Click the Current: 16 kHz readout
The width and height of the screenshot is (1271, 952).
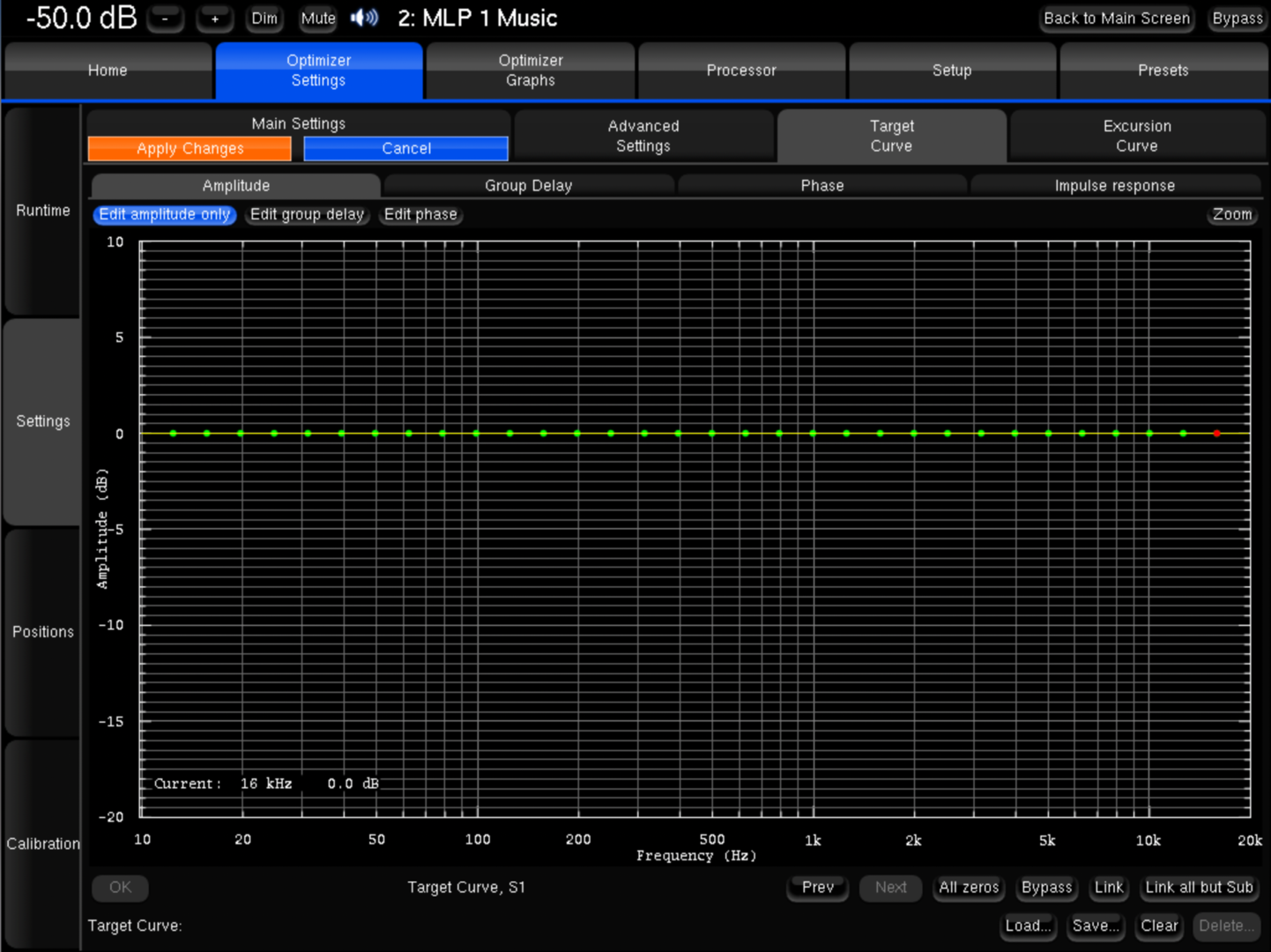[223, 784]
